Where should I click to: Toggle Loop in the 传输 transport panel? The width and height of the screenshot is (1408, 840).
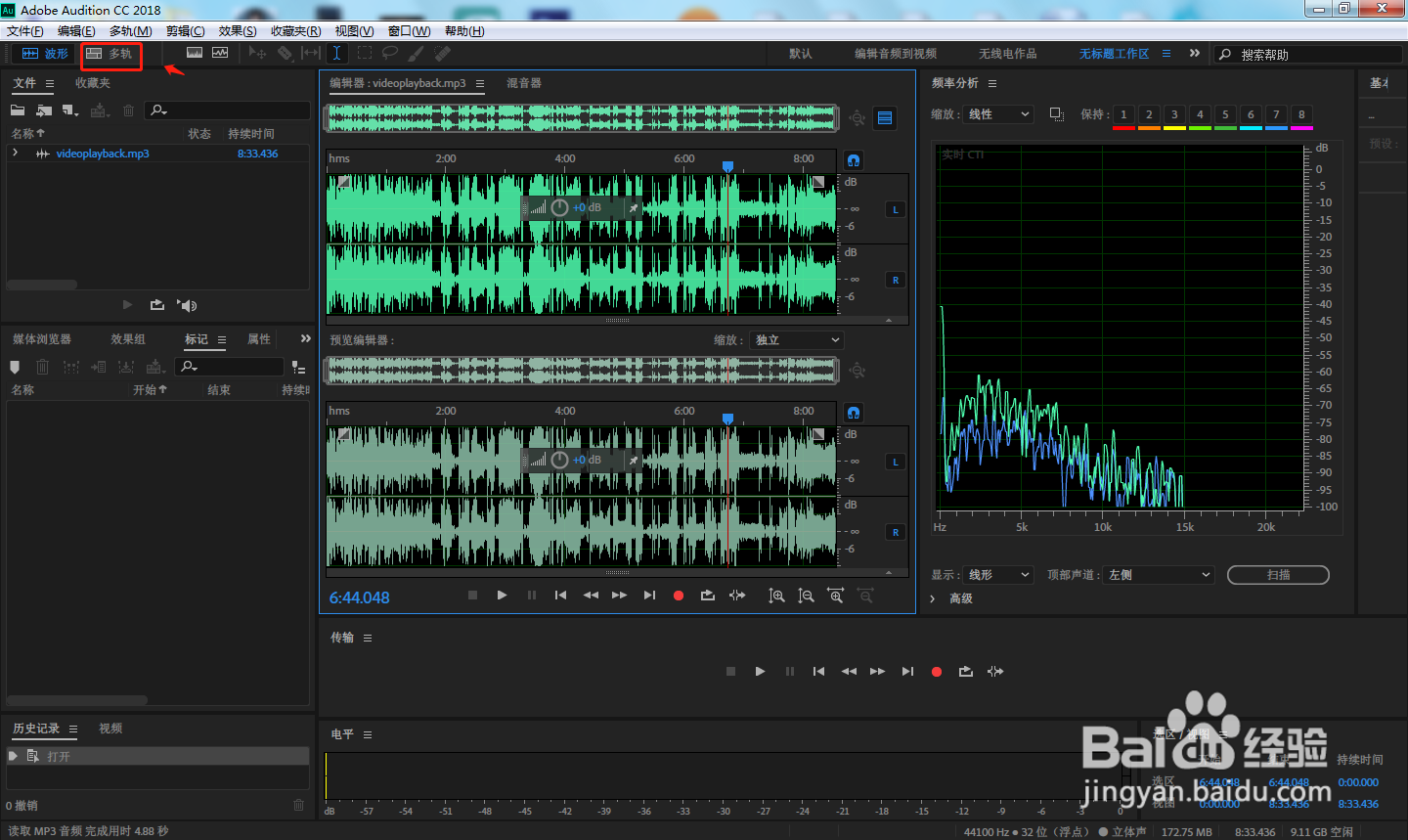pyautogui.click(x=966, y=672)
